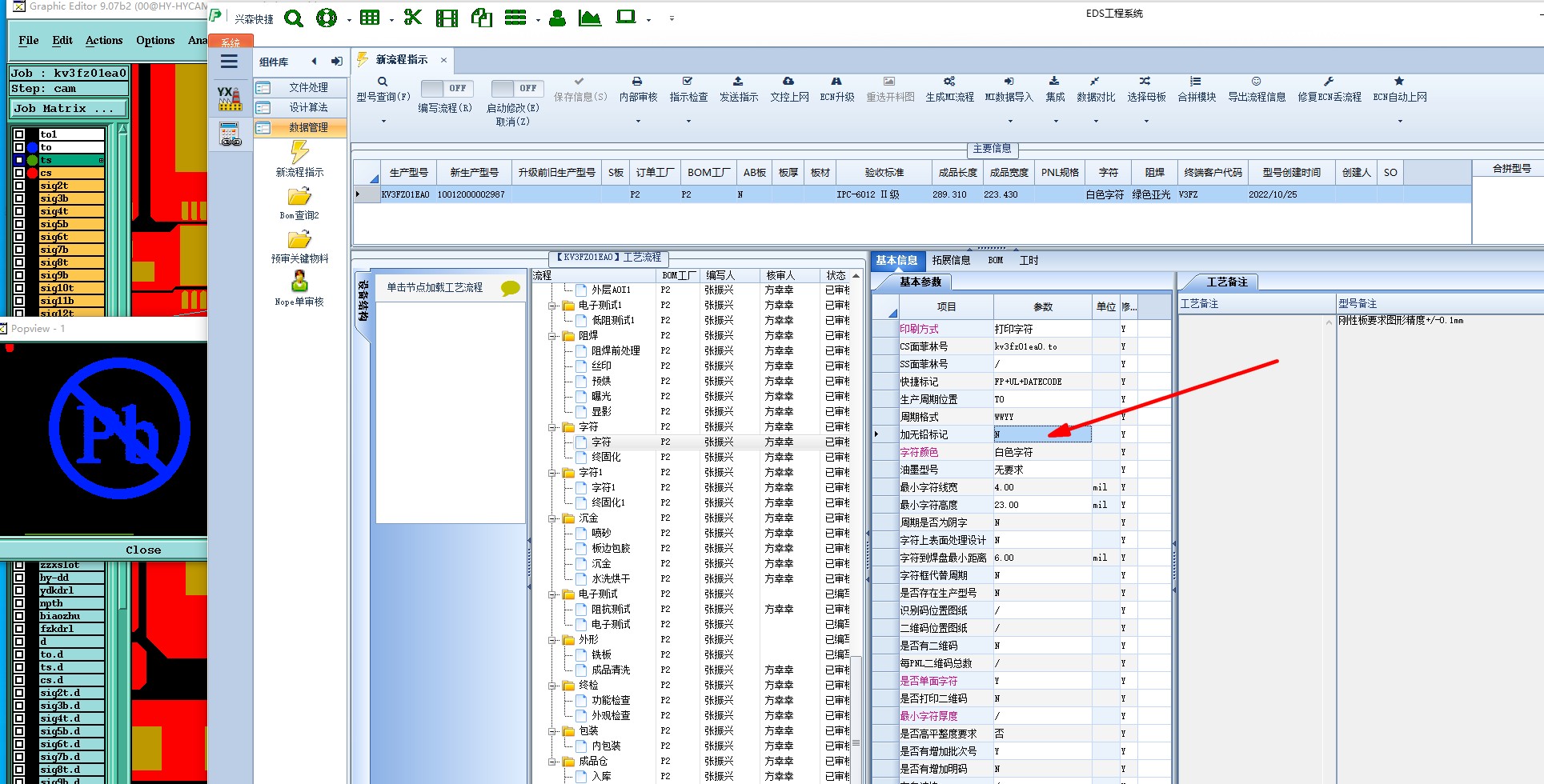The width and height of the screenshot is (1544, 784).
Task: Click Job Matrix button
Action: click(x=69, y=108)
